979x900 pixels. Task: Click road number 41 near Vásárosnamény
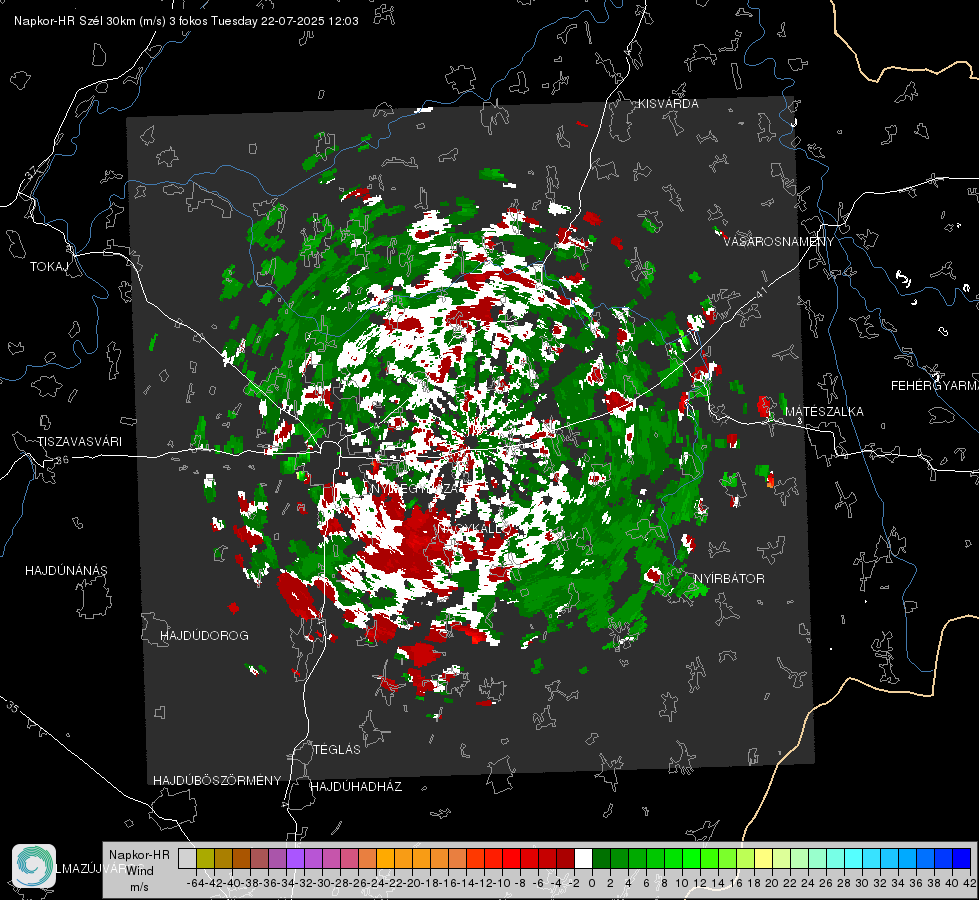[761, 291]
